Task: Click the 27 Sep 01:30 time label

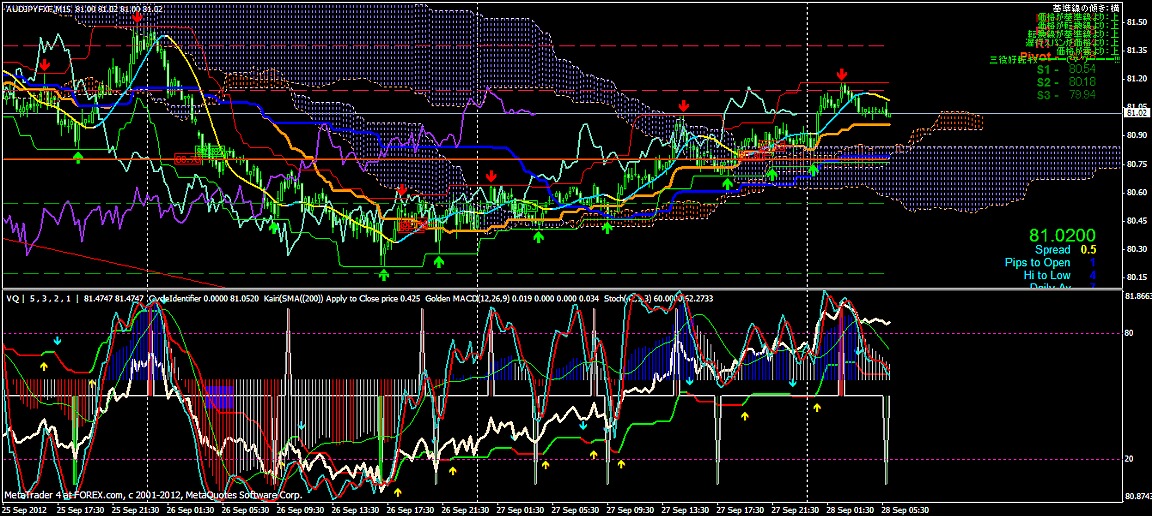Action: 519,509
